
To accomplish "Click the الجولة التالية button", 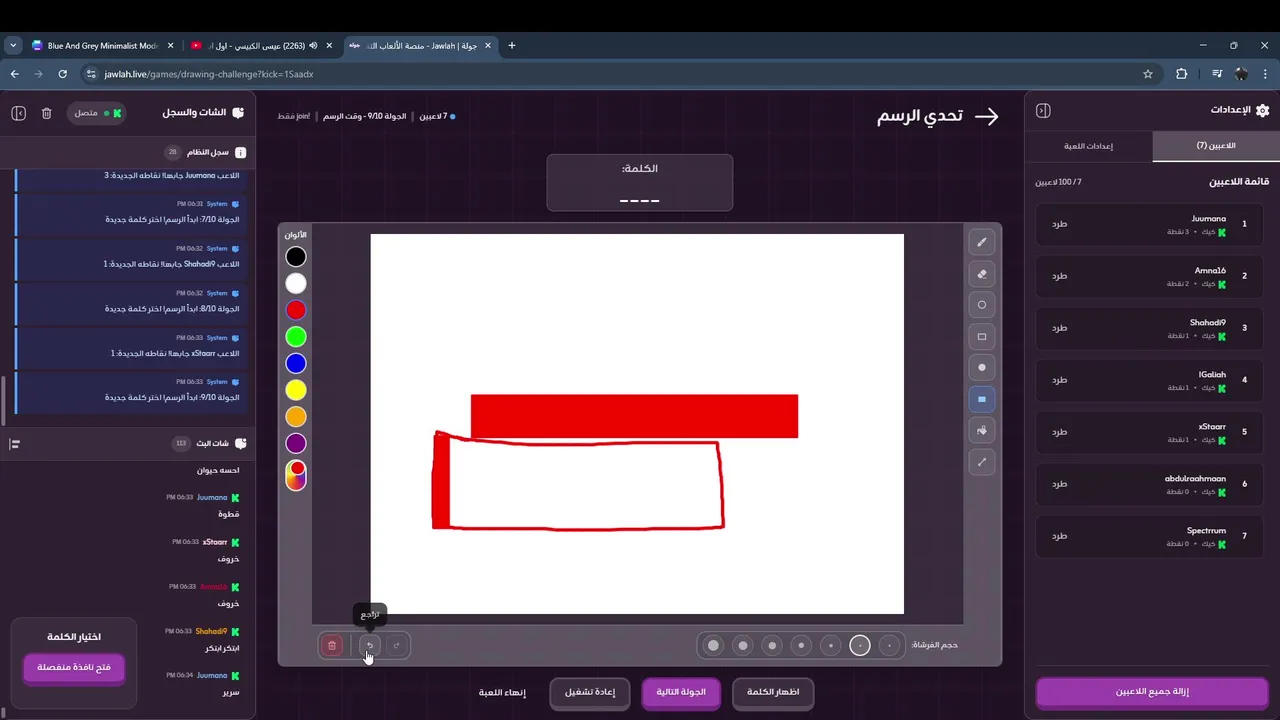I will coord(681,692).
